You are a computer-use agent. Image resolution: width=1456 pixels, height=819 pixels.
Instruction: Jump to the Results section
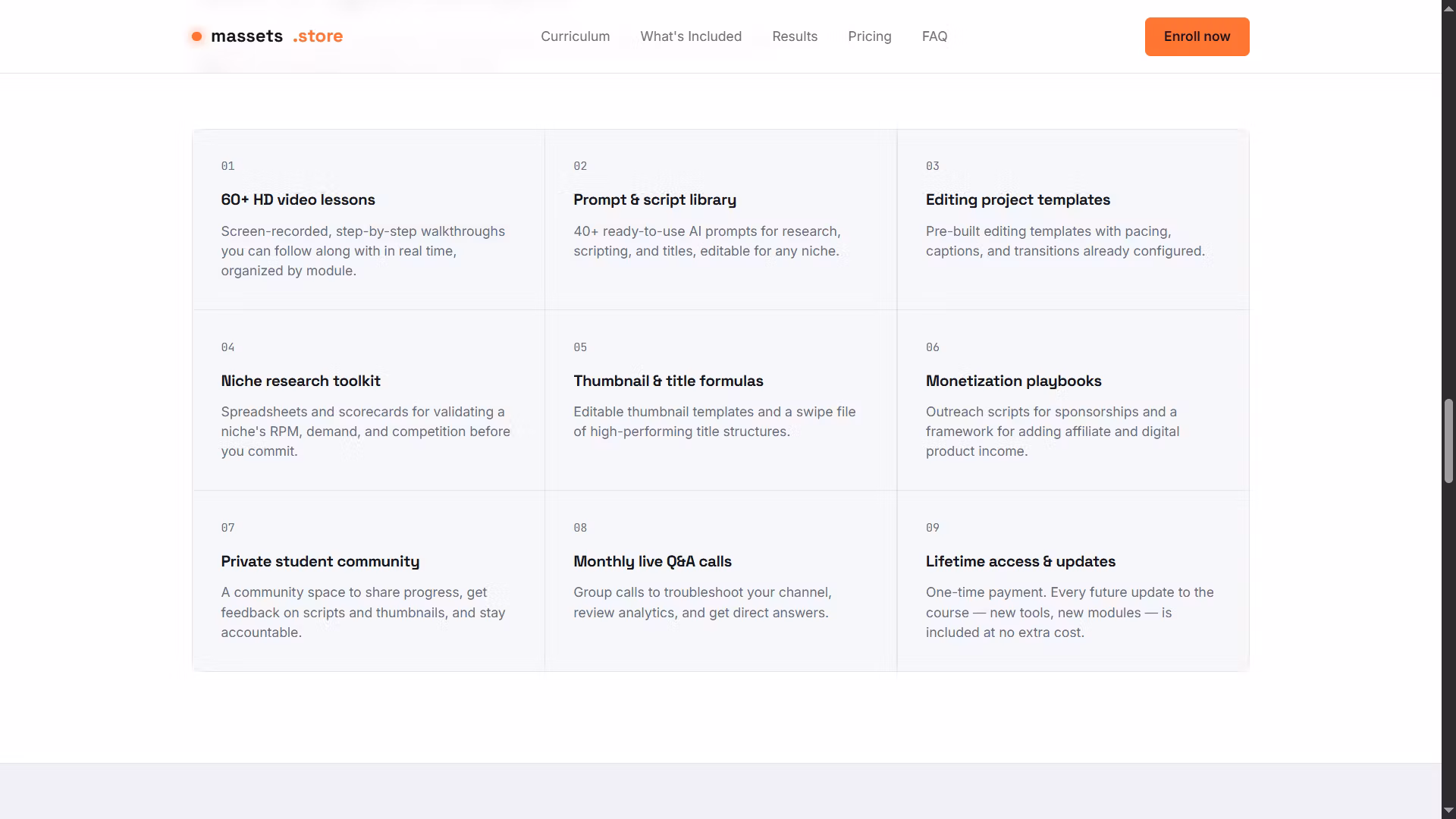(x=795, y=36)
